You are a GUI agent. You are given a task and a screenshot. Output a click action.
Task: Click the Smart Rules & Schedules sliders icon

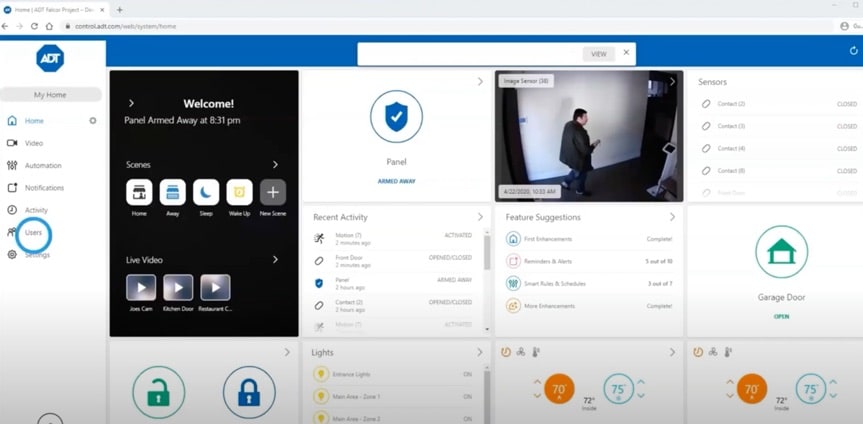coord(513,284)
